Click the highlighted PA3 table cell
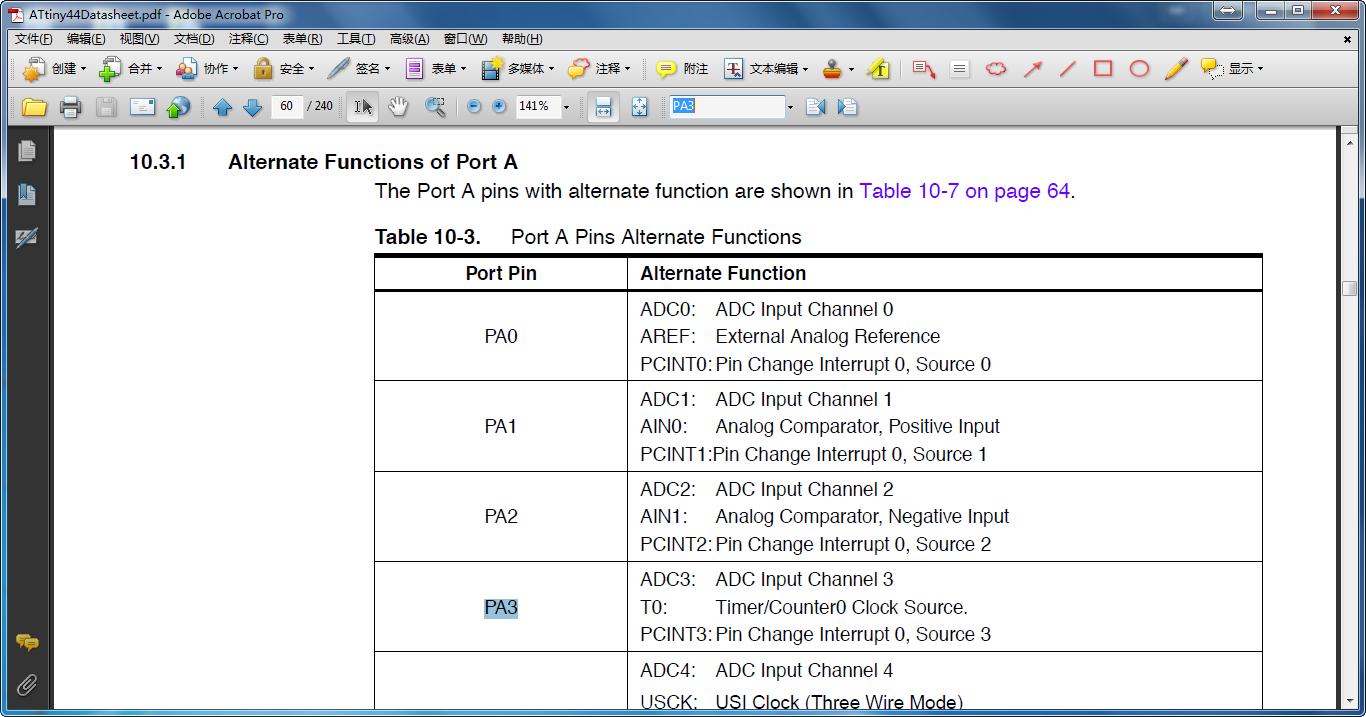 click(x=501, y=608)
